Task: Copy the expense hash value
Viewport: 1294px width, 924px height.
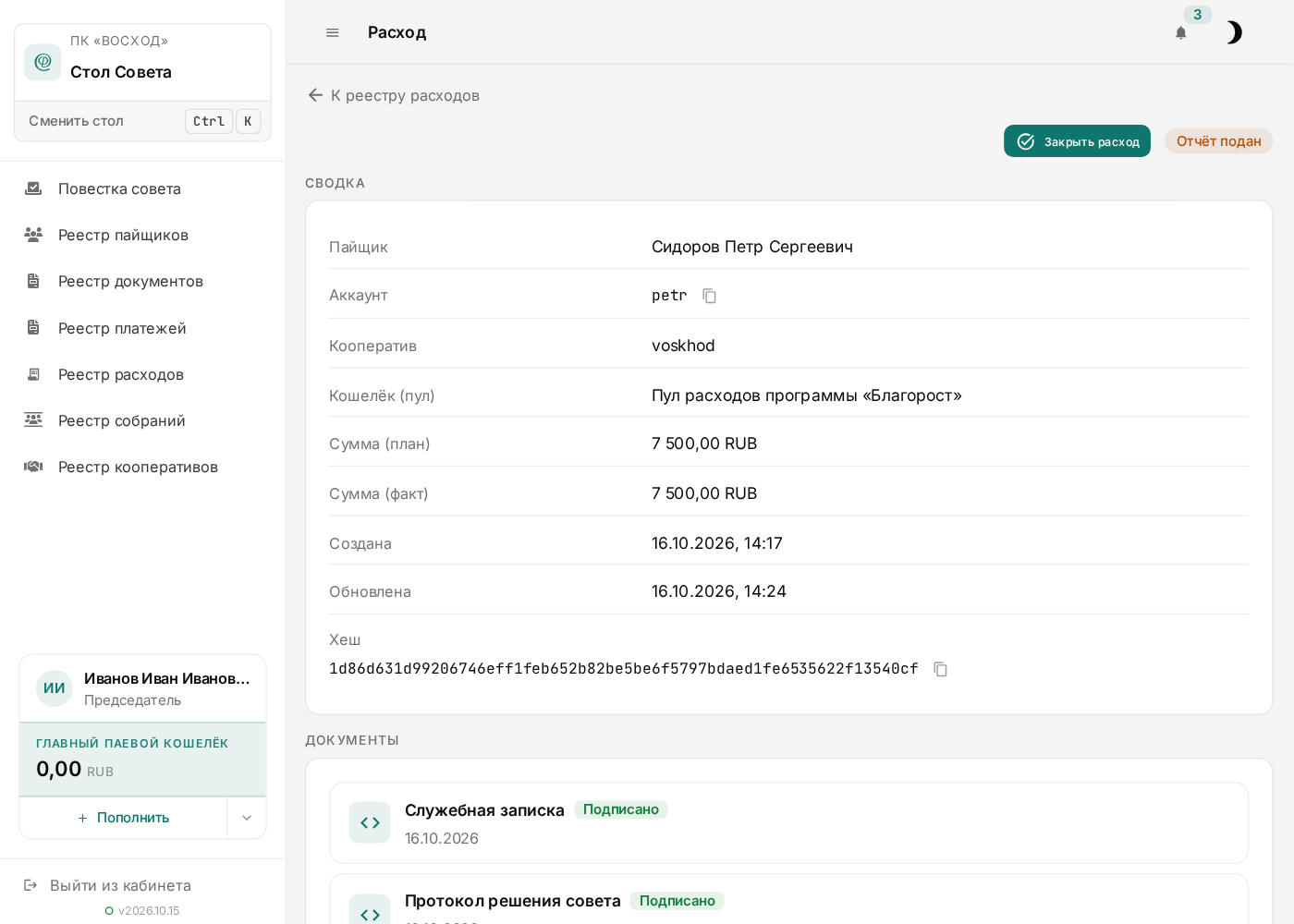Action: tap(941, 669)
